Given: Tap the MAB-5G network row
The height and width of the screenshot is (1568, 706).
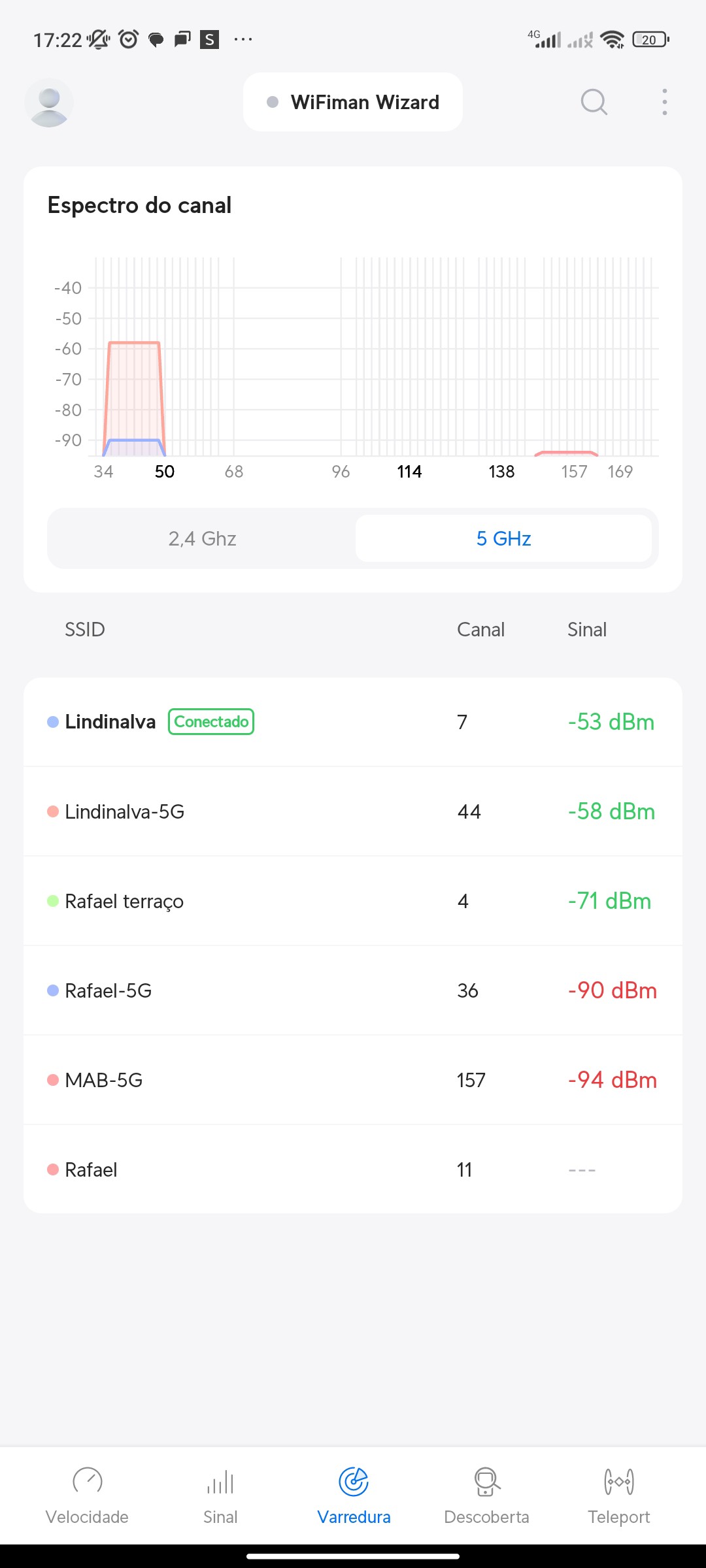Looking at the screenshot, I should coord(353,1080).
